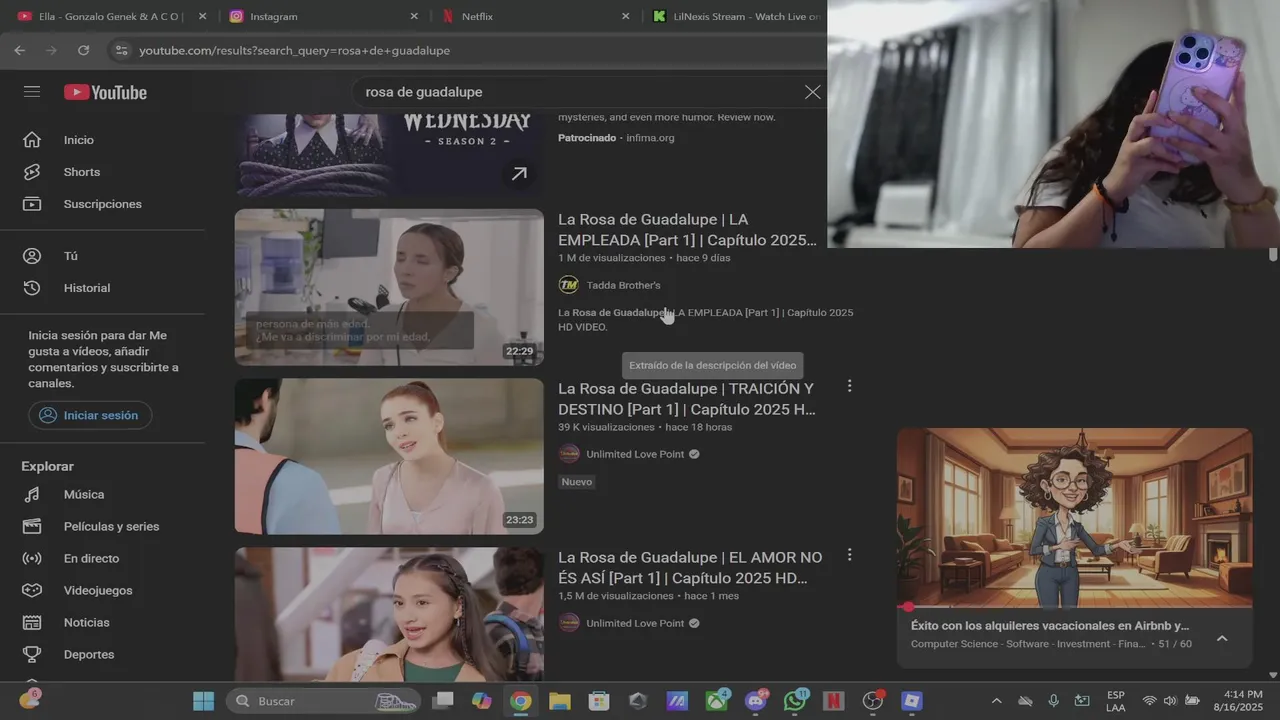
Task: Open the YouTube hamburger guide menu
Action: [x=32, y=92]
